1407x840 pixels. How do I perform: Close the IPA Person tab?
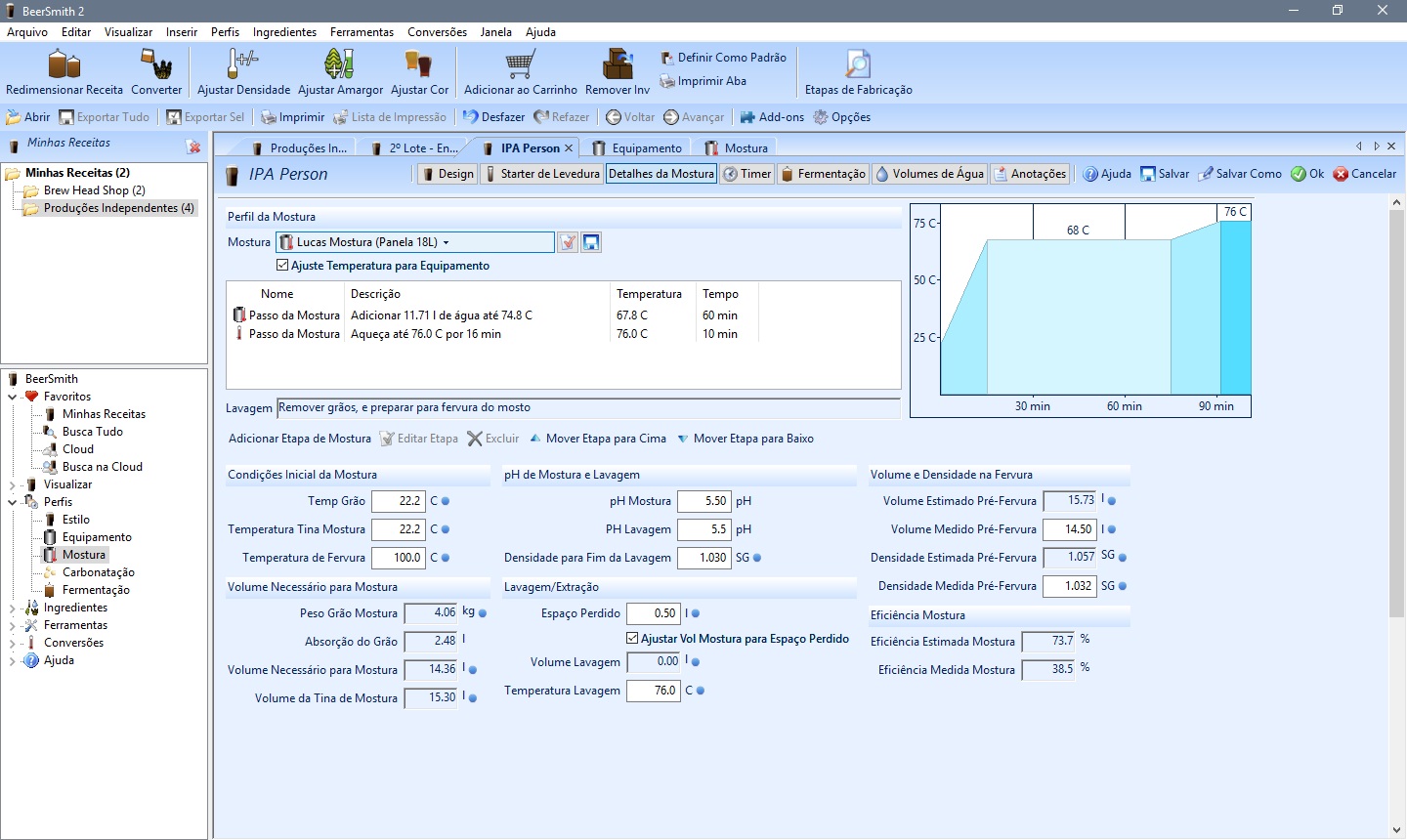(x=569, y=148)
